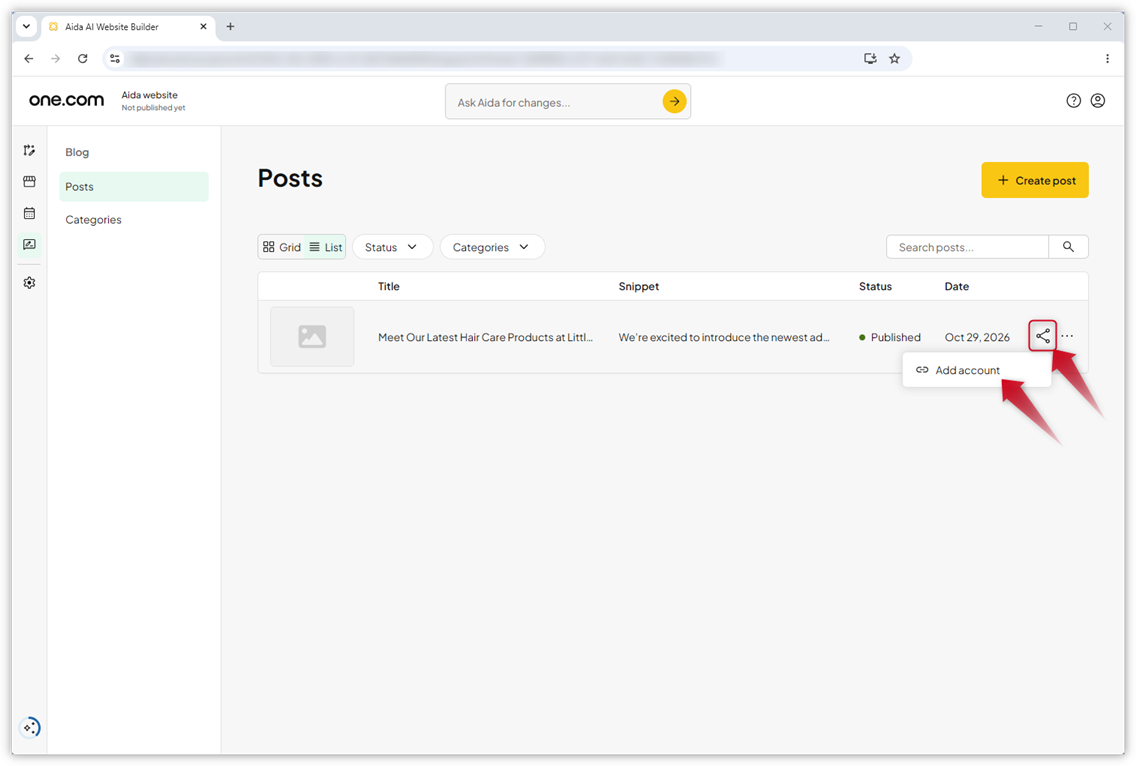1136x766 pixels.
Task: Open the tab search dropdown arrow
Action: (x=26, y=27)
